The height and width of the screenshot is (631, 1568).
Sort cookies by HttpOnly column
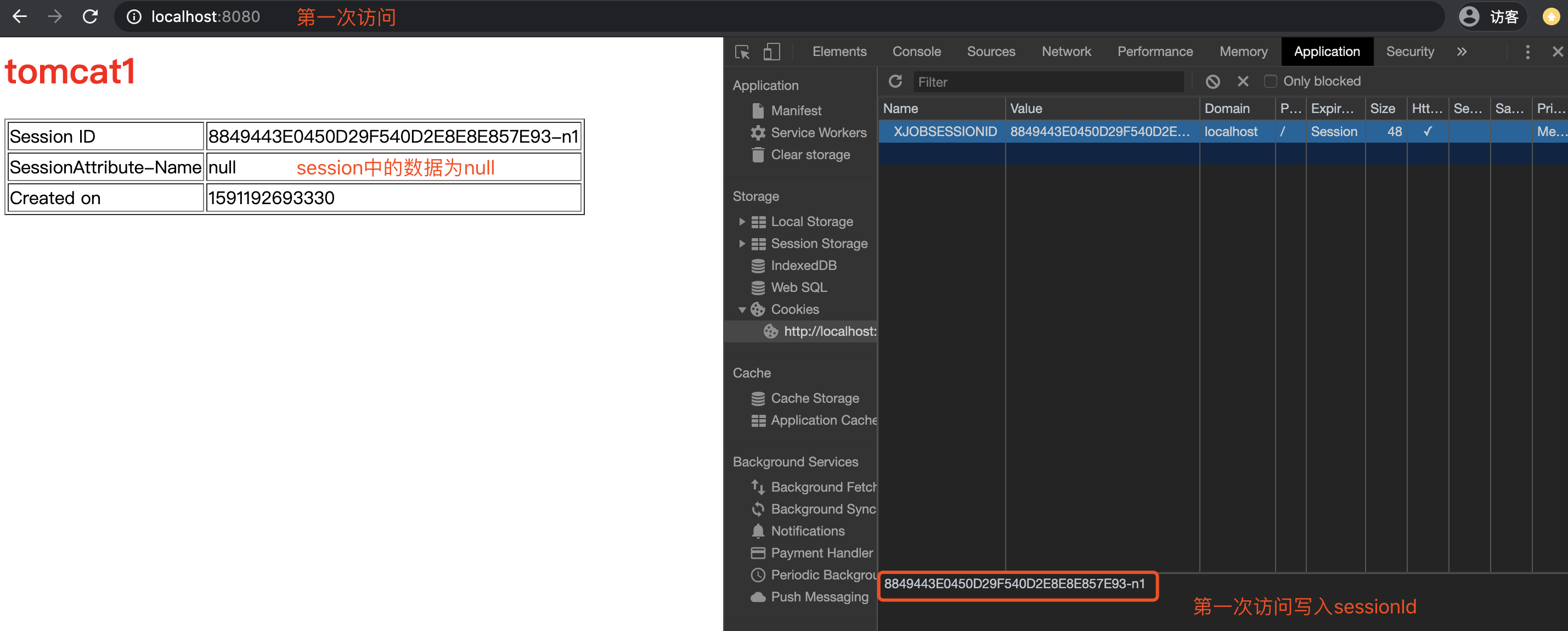click(x=1428, y=108)
